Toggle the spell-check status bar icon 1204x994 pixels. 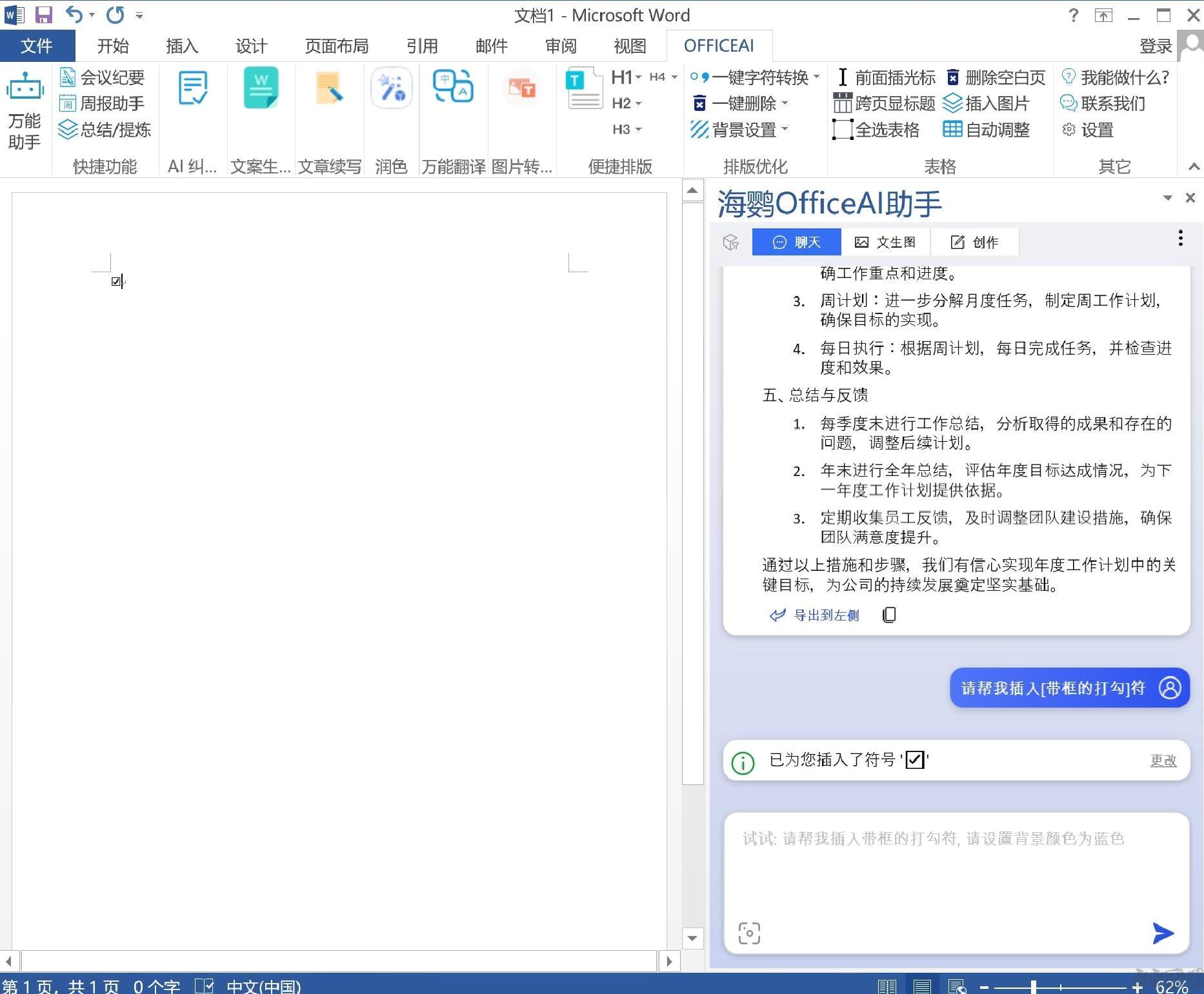pyautogui.click(x=204, y=986)
